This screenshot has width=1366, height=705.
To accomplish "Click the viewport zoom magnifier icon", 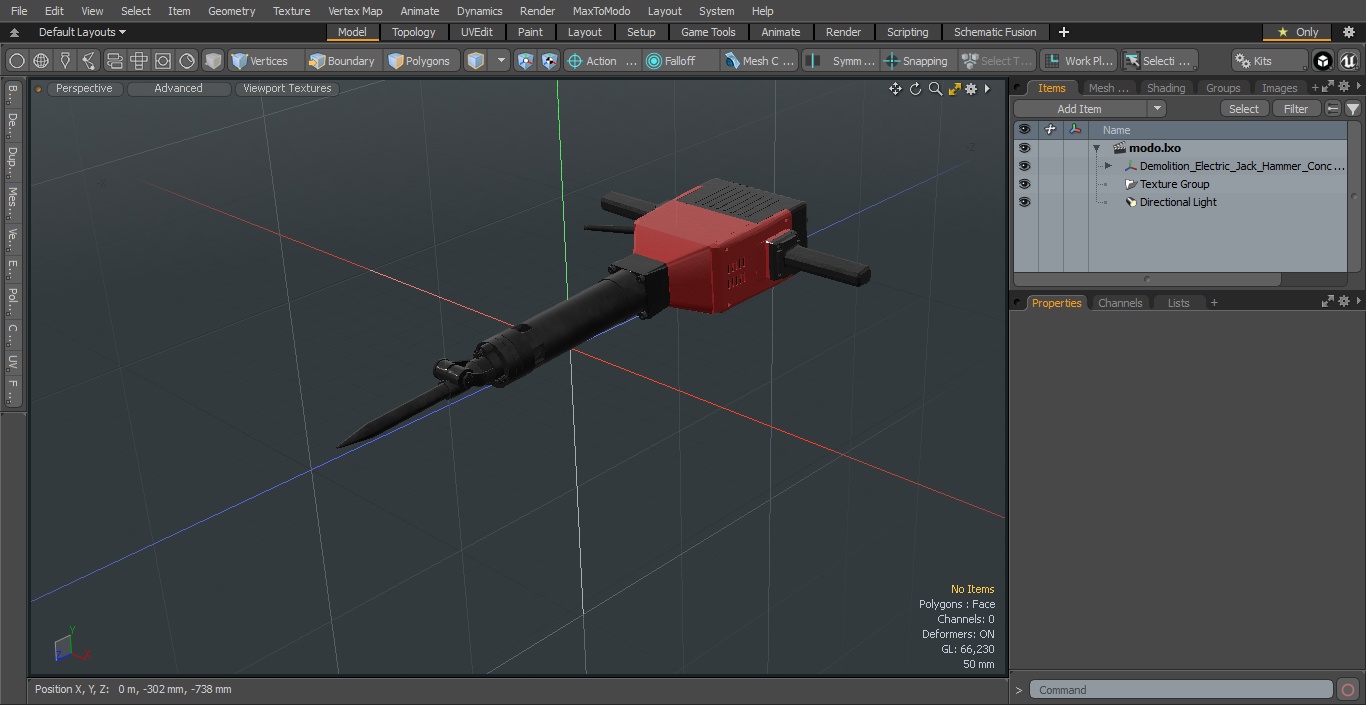I will coord(935,89).
